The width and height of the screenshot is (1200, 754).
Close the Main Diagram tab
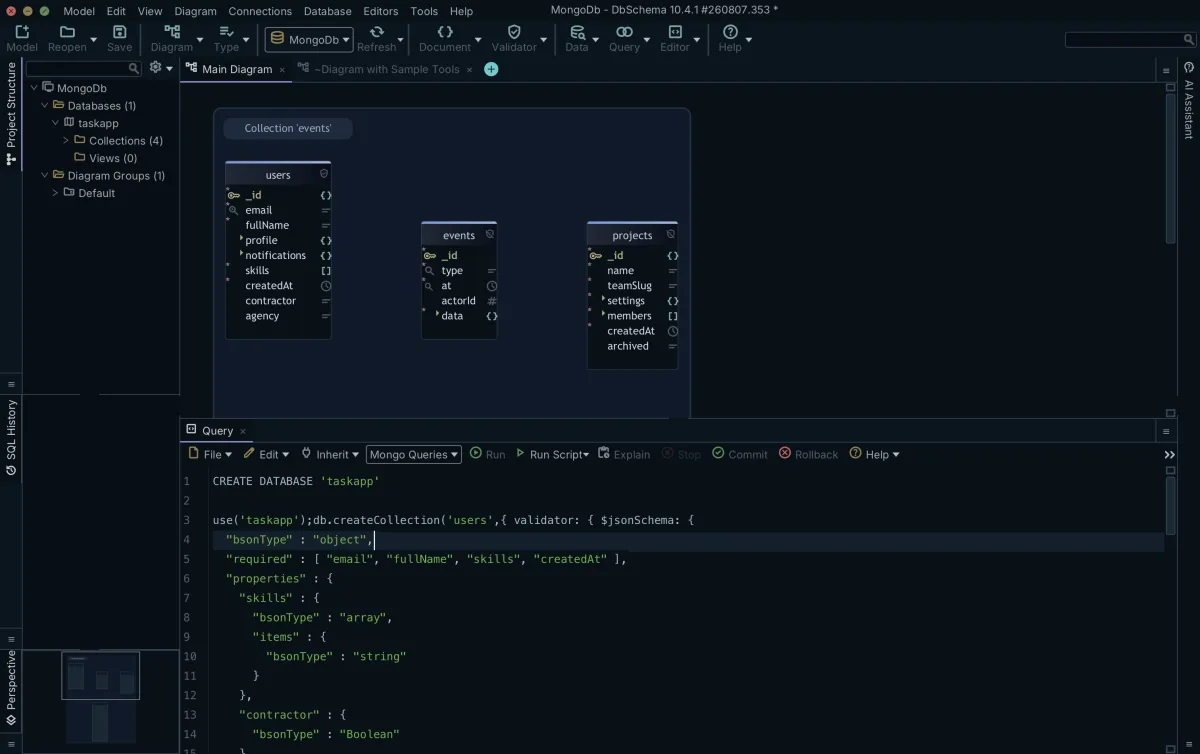pyautogui.click(x=282, y=69)
